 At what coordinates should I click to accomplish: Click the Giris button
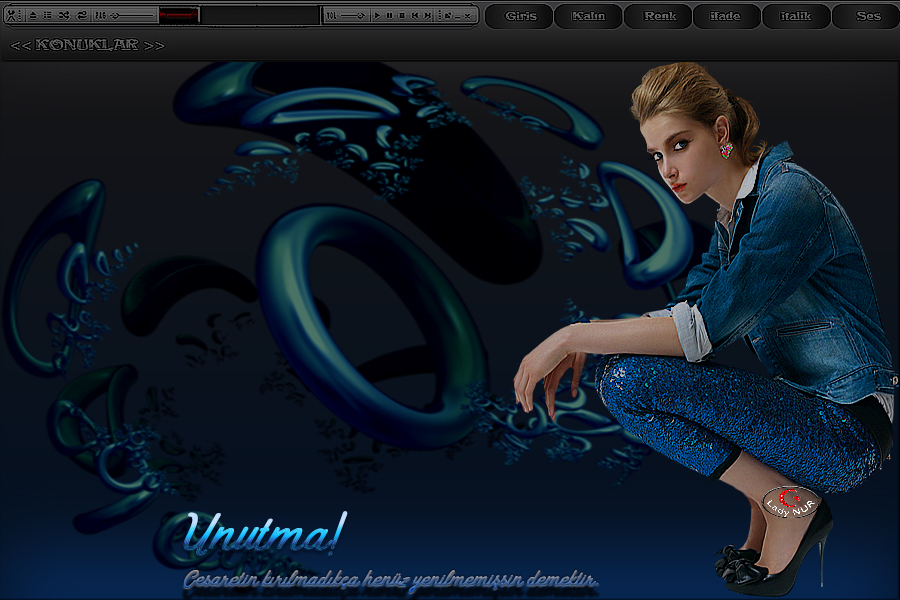coord(520,16)
